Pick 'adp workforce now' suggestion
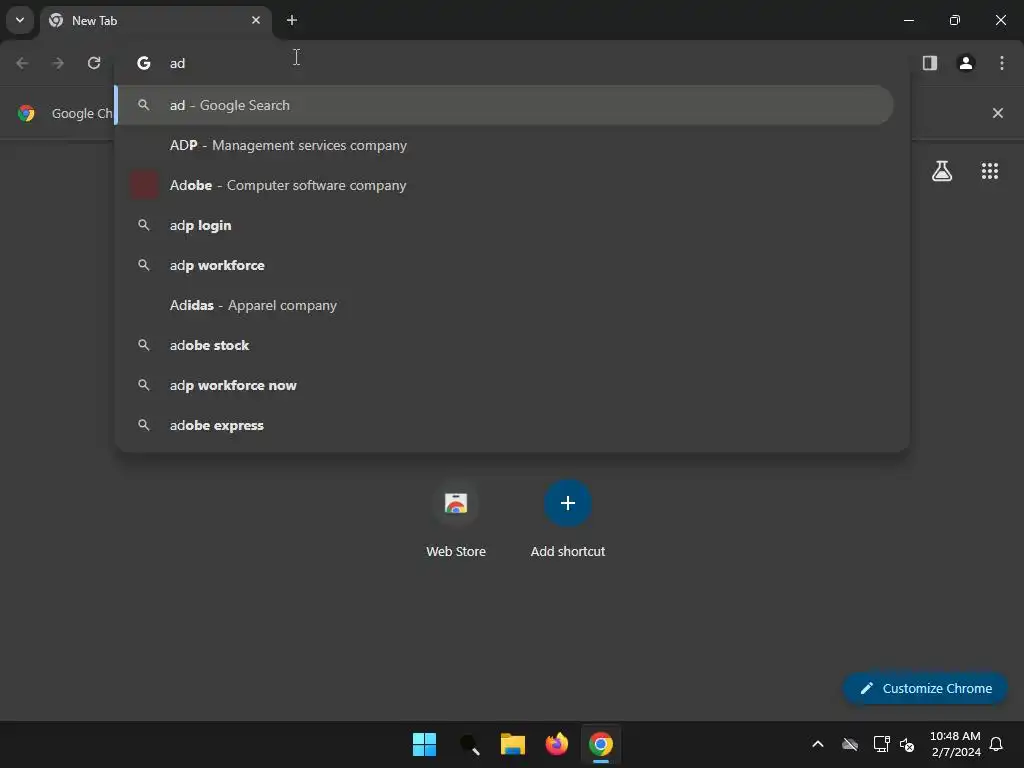The image size is (1024, 768). [x=504, y=385]
